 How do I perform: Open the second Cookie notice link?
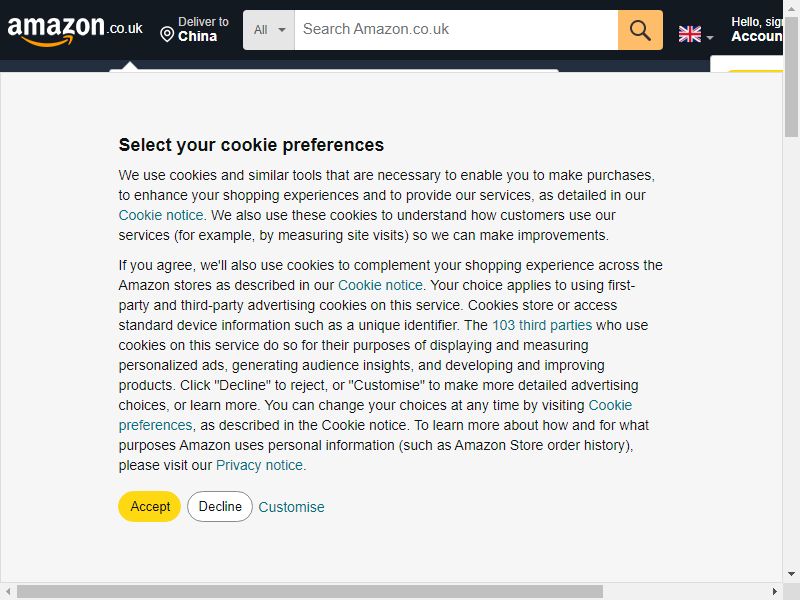tap(380, 285)
